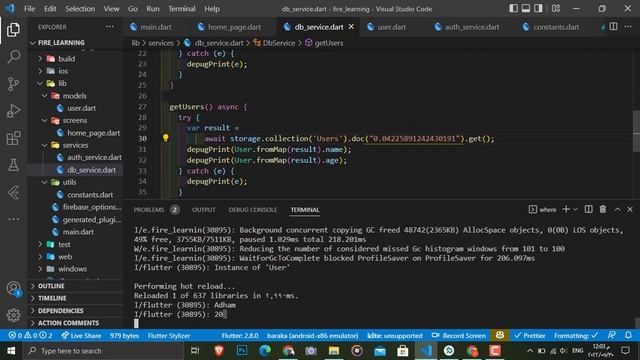Open Explorer Views and More Actions menu
Screen dimensions: 640x360
110,27
